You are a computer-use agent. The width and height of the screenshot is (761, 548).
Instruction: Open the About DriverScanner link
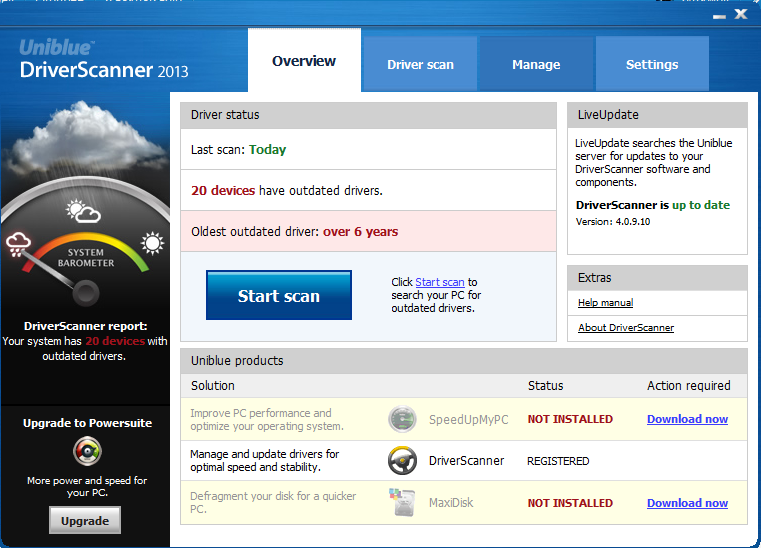click(626, 328)
